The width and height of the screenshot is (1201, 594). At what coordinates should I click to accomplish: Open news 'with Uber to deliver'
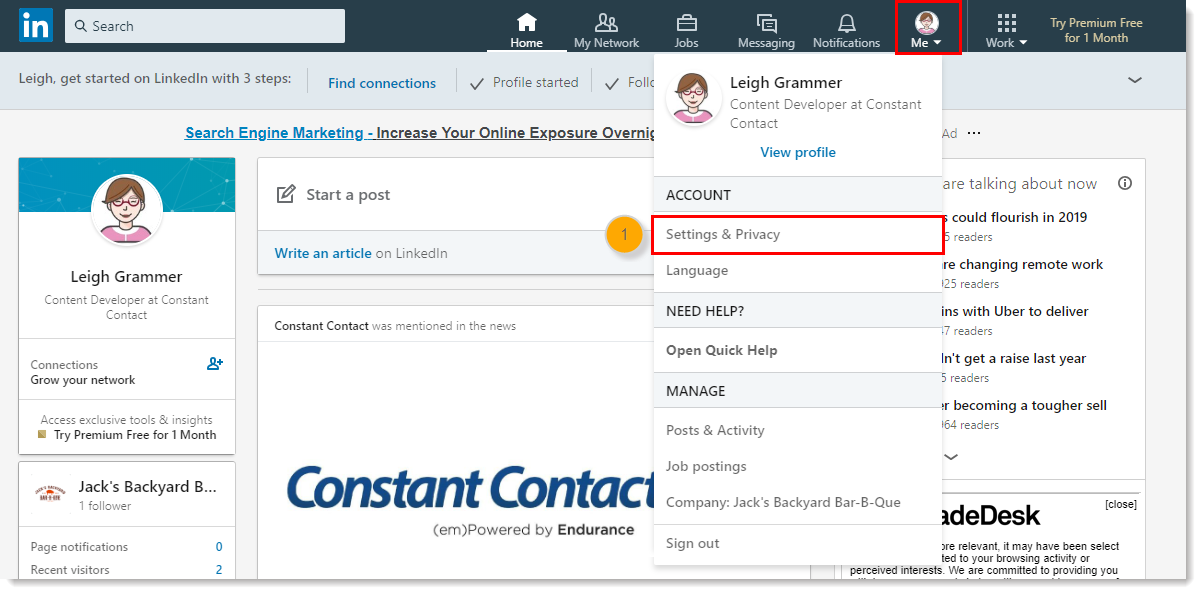click(x=1014, y=311)
